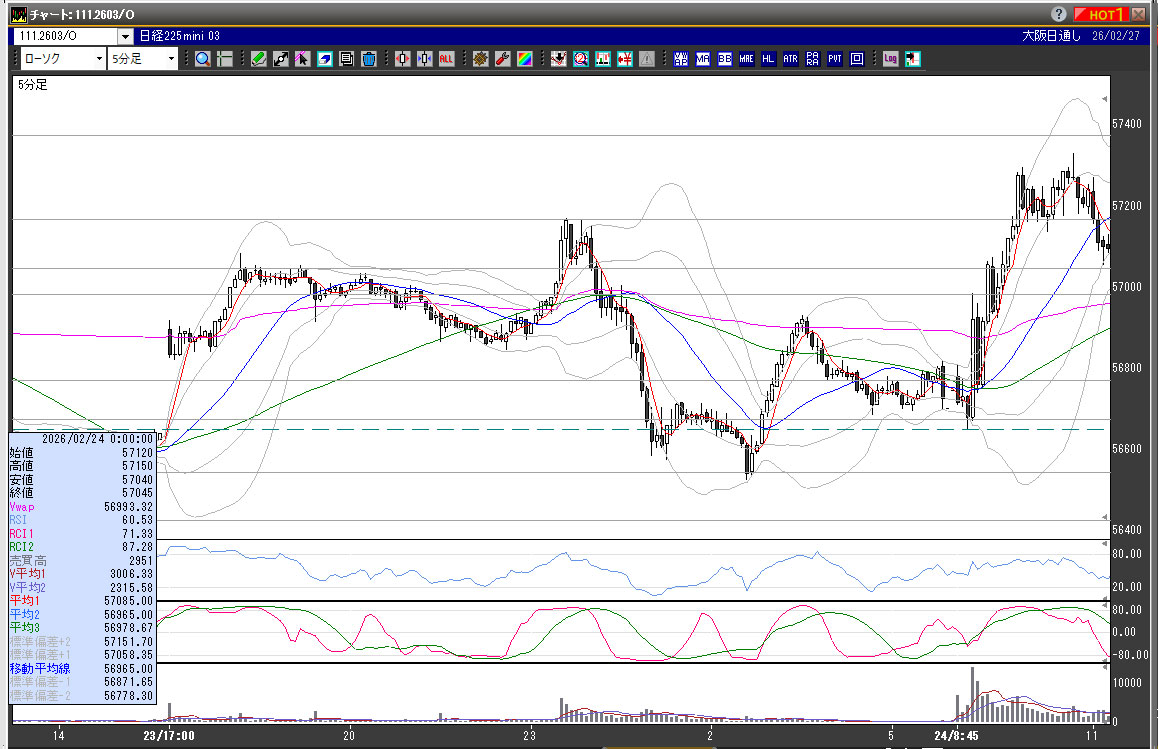Toggle the BB Bollinger Bands indicator
This screenshot has width=1158, height=749.
point(725,59)
